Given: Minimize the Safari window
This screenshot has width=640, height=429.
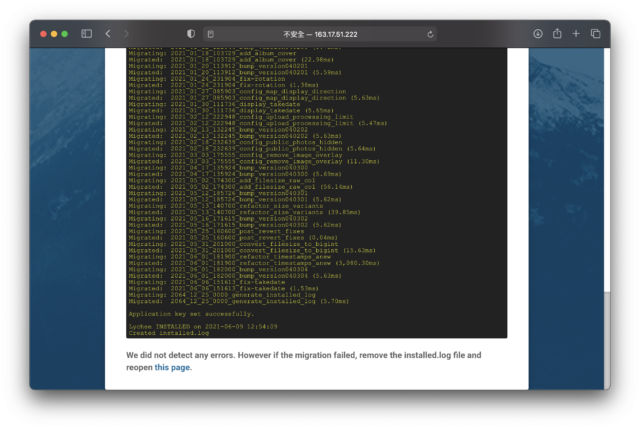Looking at the screenshot, I should click(54, 34).
